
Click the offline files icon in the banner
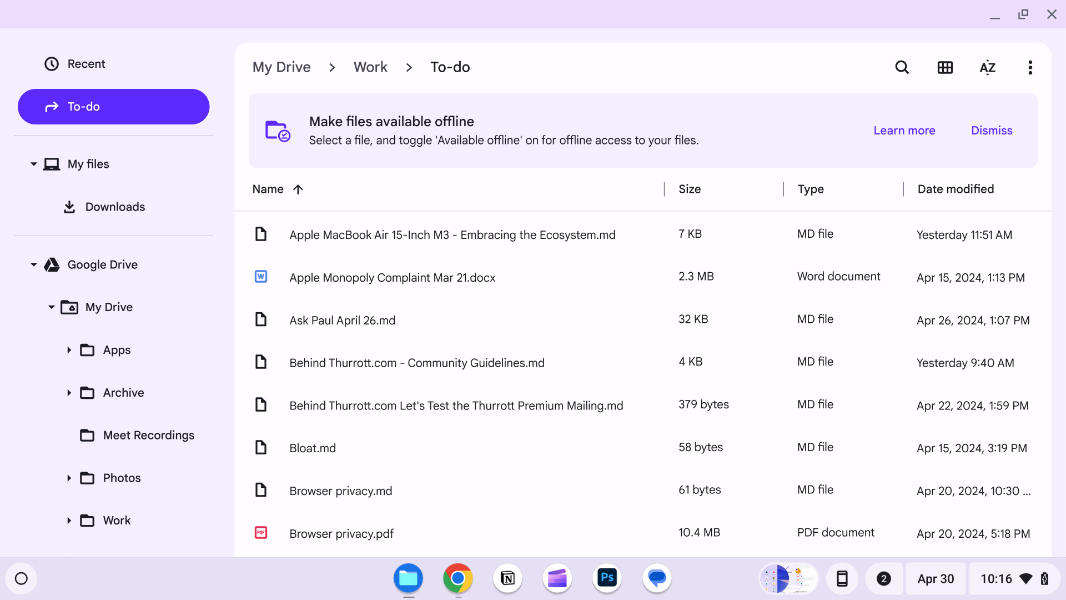pos(277,129)
